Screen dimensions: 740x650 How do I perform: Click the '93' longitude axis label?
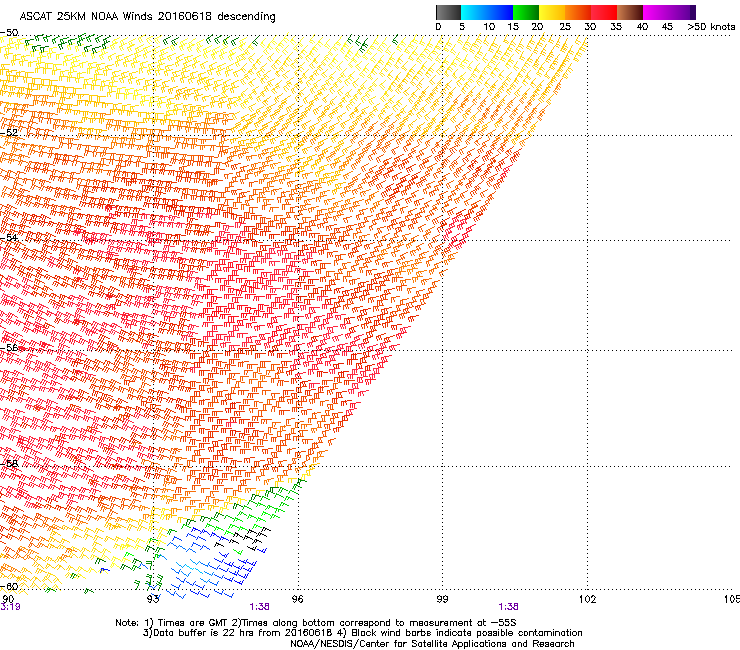[153, 599]
